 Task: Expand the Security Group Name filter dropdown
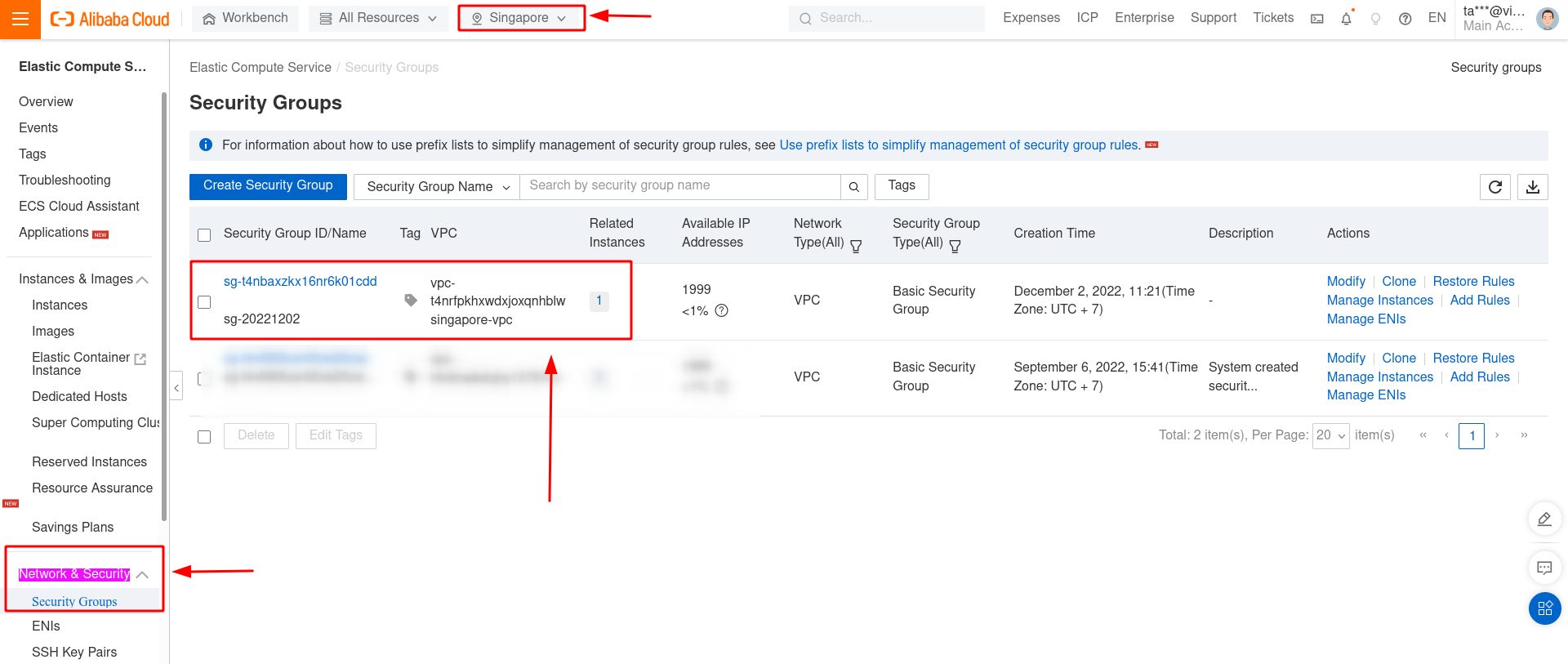(437, 187)
